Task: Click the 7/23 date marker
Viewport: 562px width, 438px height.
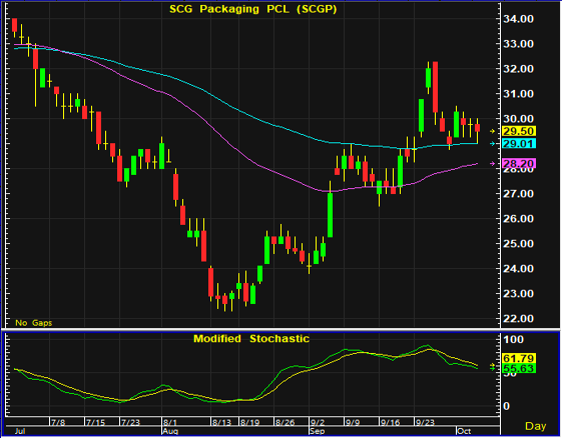Action: coord(130,422)
